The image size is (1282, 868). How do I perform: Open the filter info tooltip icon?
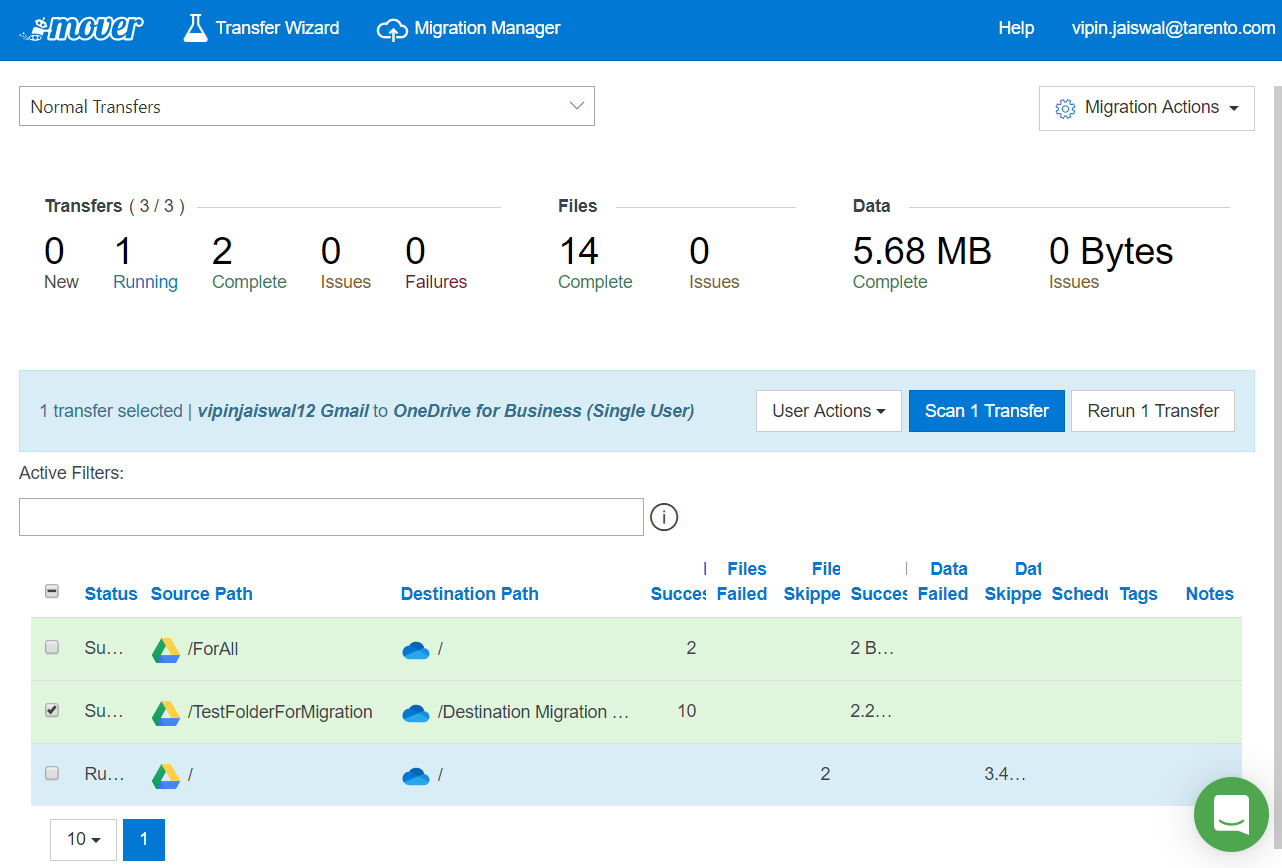pos(664,517)
